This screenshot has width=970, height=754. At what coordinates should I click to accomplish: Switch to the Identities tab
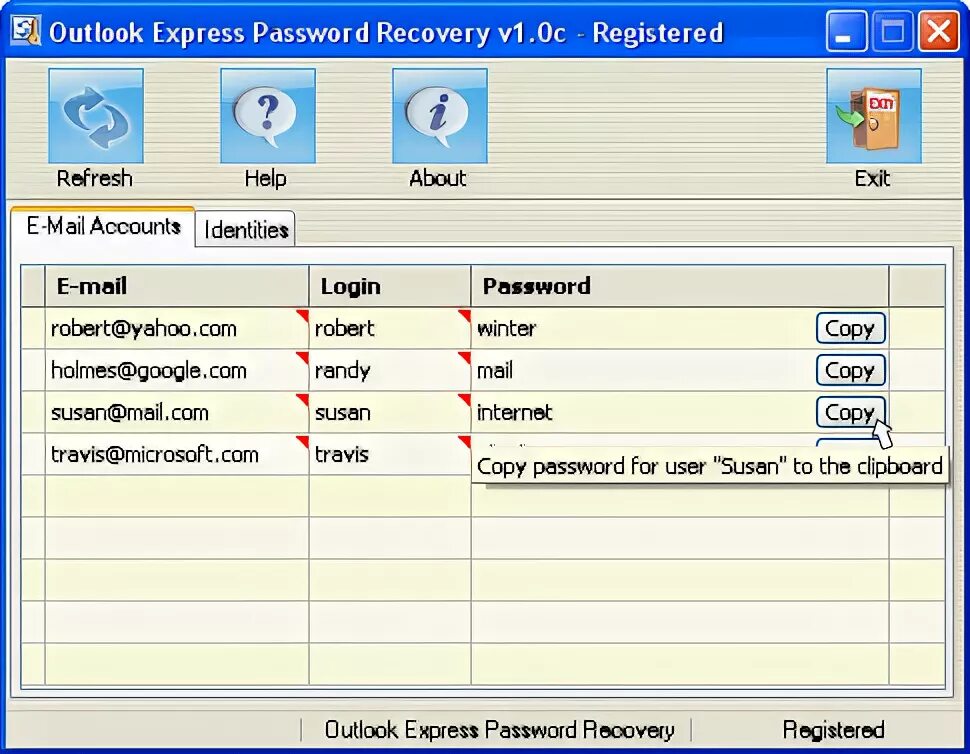246,229
